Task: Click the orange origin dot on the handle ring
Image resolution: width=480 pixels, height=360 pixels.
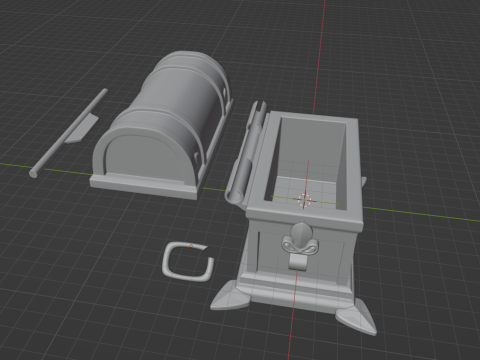Action: (191, 246)
